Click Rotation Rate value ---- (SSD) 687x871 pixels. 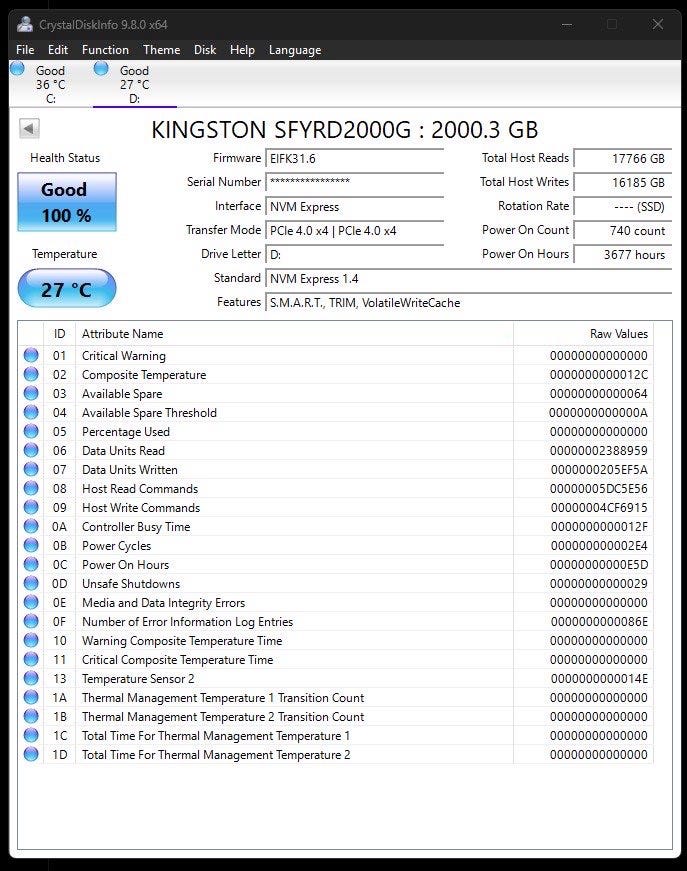click(623, 207)
